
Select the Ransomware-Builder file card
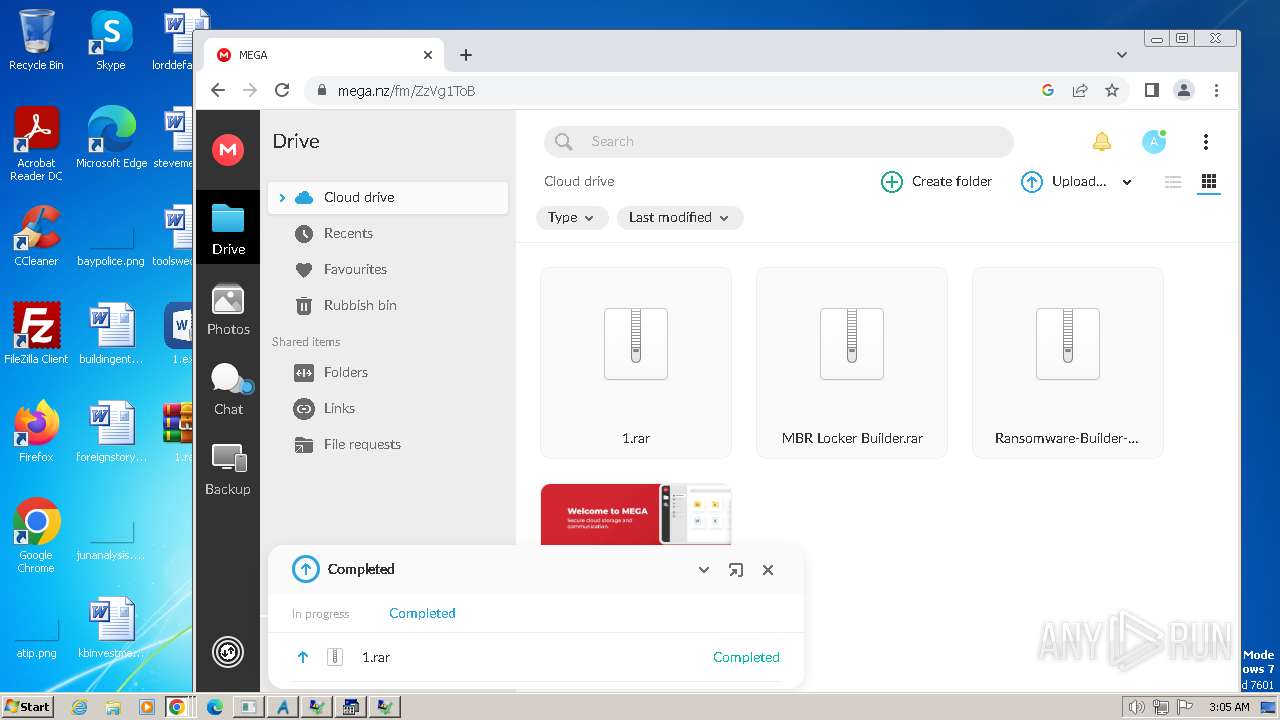tap(1068, 363)
